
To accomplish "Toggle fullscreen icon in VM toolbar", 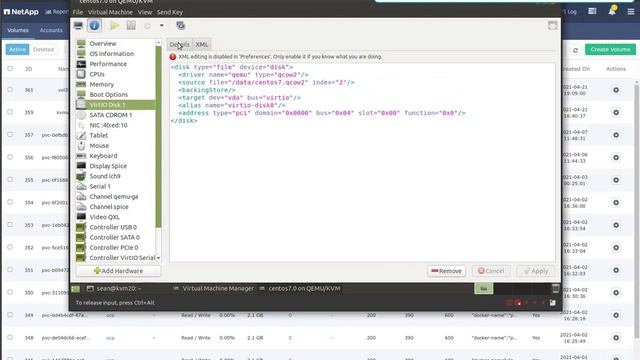I will click(x=552, y=26).
